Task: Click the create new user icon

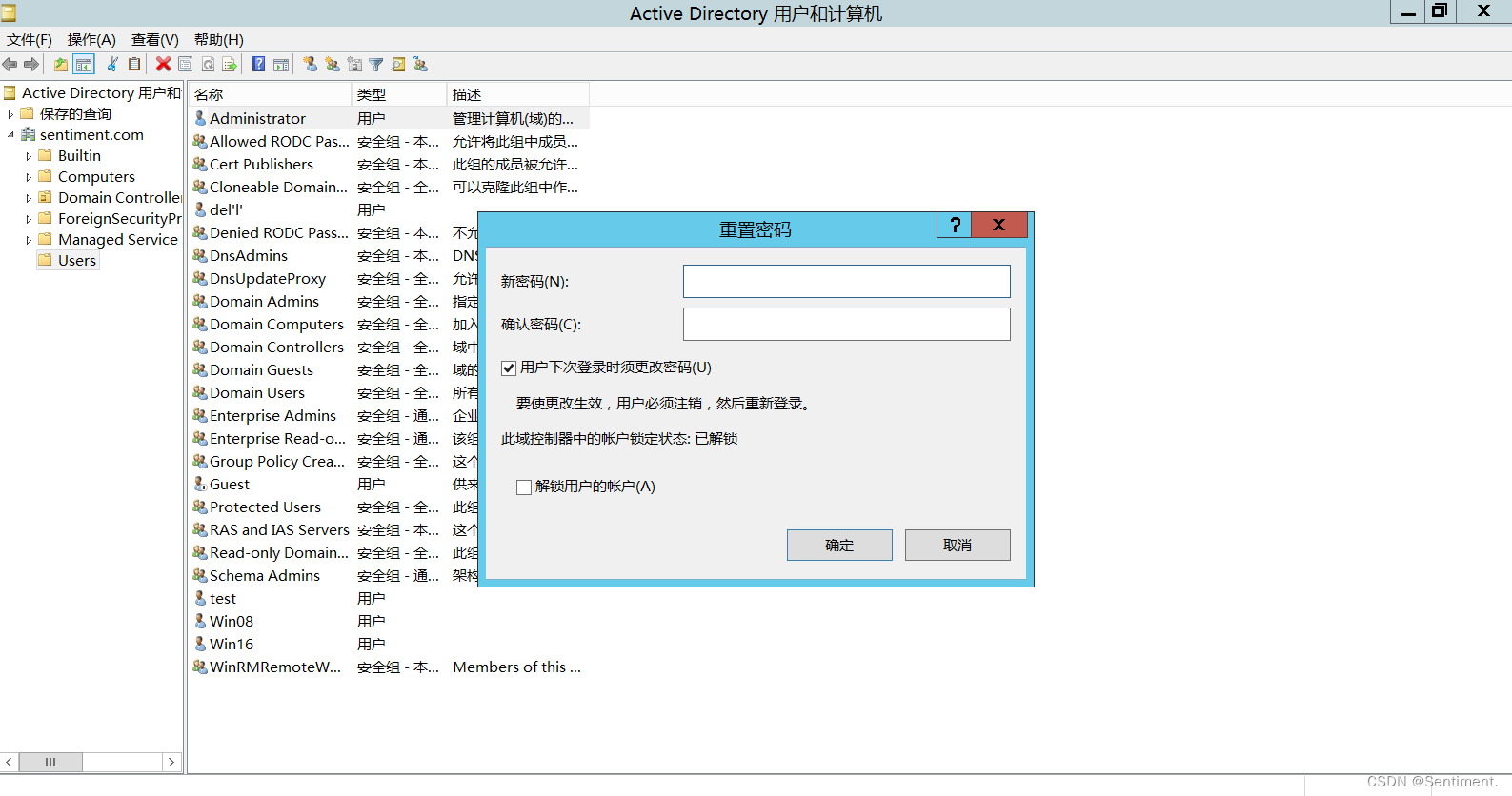Action: click(x=310, y=65)
